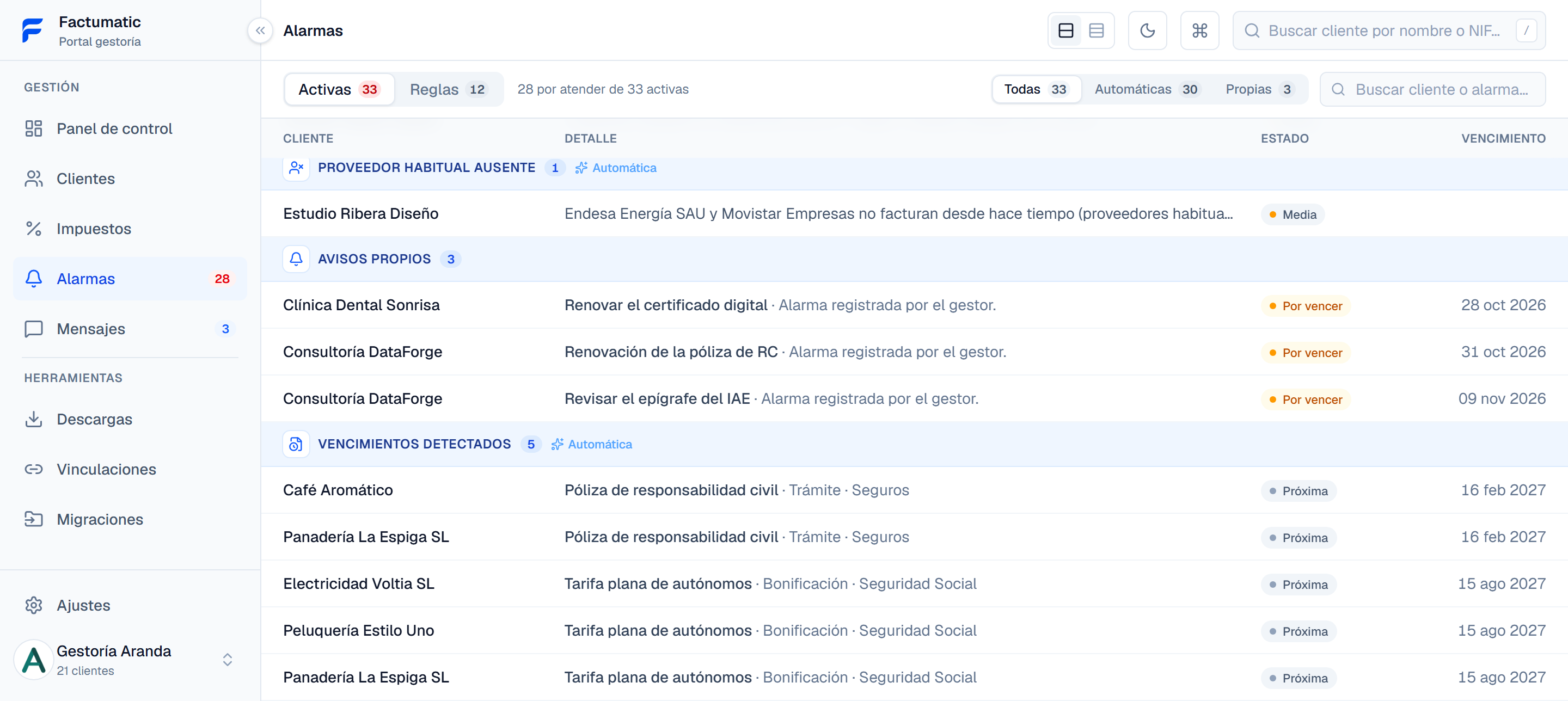This screenshot has height=701, width=1568.
Task: Collapse the Vencimientos detectados group
Action: pyautogui.click(x=914, y=444)
